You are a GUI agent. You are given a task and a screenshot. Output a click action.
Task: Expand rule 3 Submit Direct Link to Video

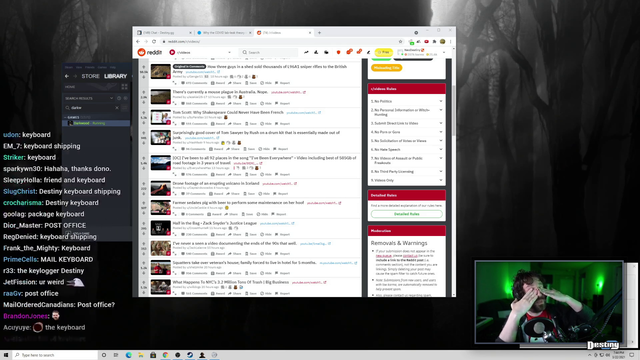coord(407,123)
